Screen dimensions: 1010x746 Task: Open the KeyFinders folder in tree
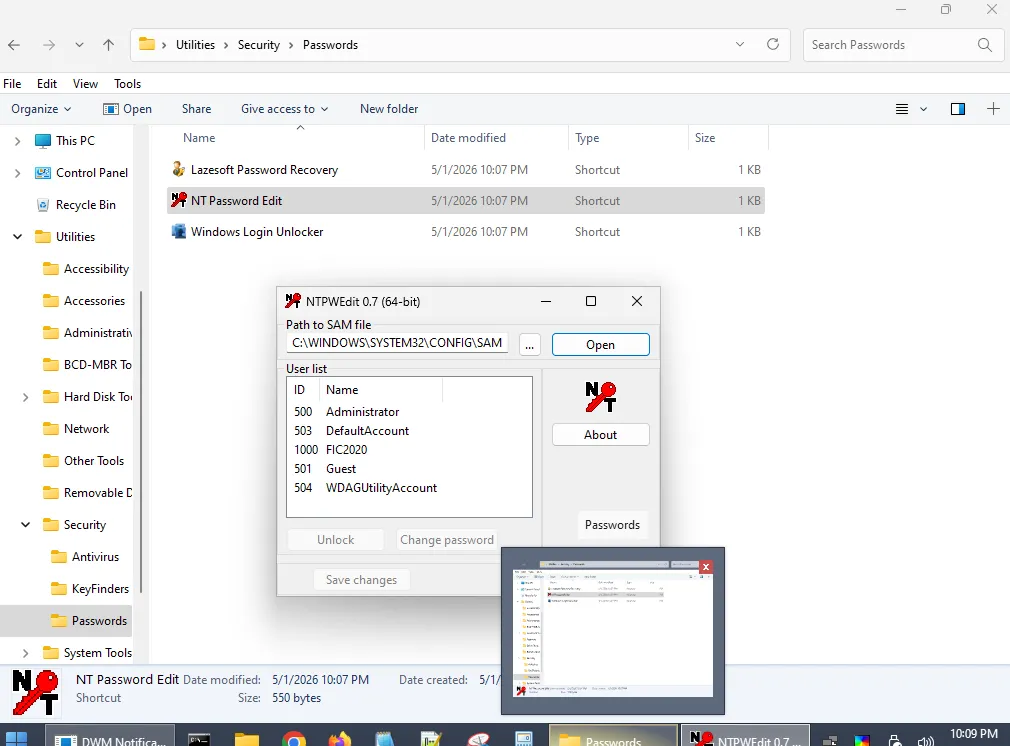(100, 589)
